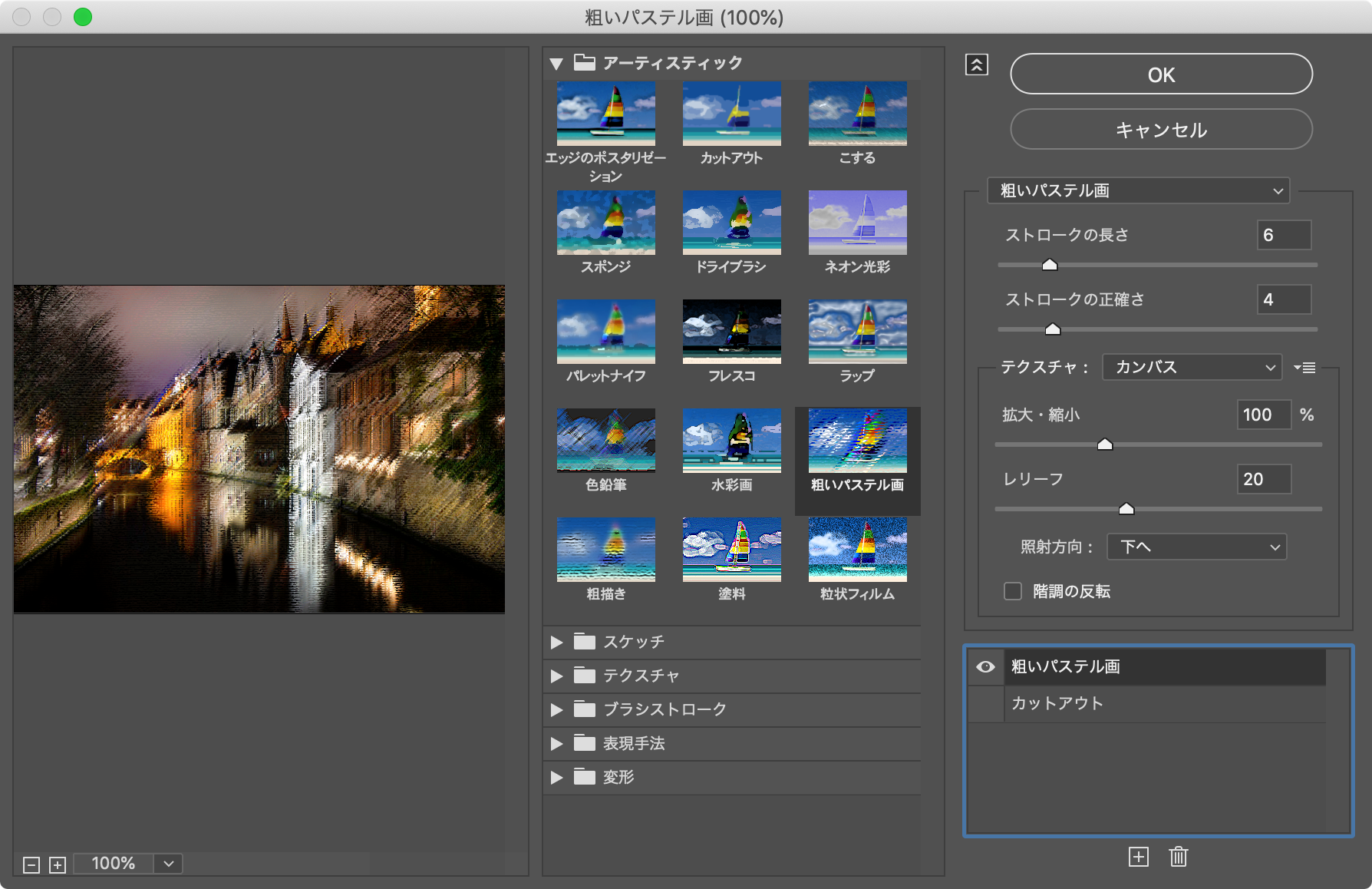Apply the ネオン光彩 filter

click(x=856, y=222)
